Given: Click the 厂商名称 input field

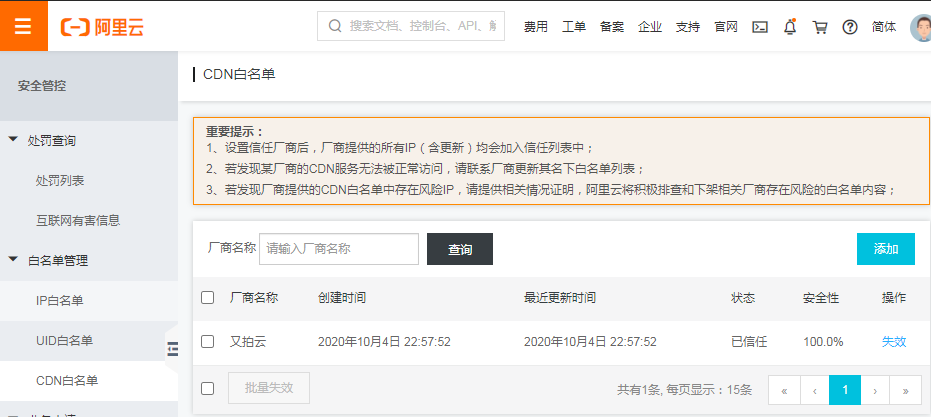Looking at the screenshot, I should pyautogui.click(x=339, y=248).
